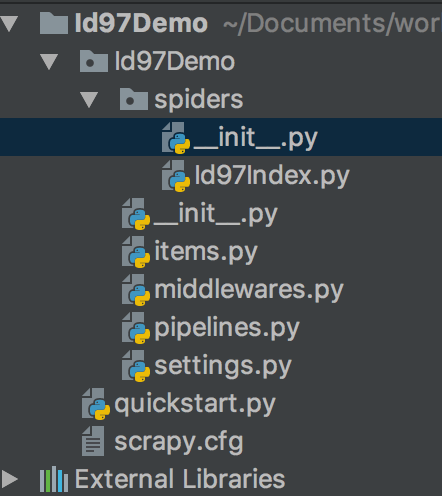The image size is (442, 496).
Task: Select __init__.py inside spiders folder
Action: (x=256, y=138)
